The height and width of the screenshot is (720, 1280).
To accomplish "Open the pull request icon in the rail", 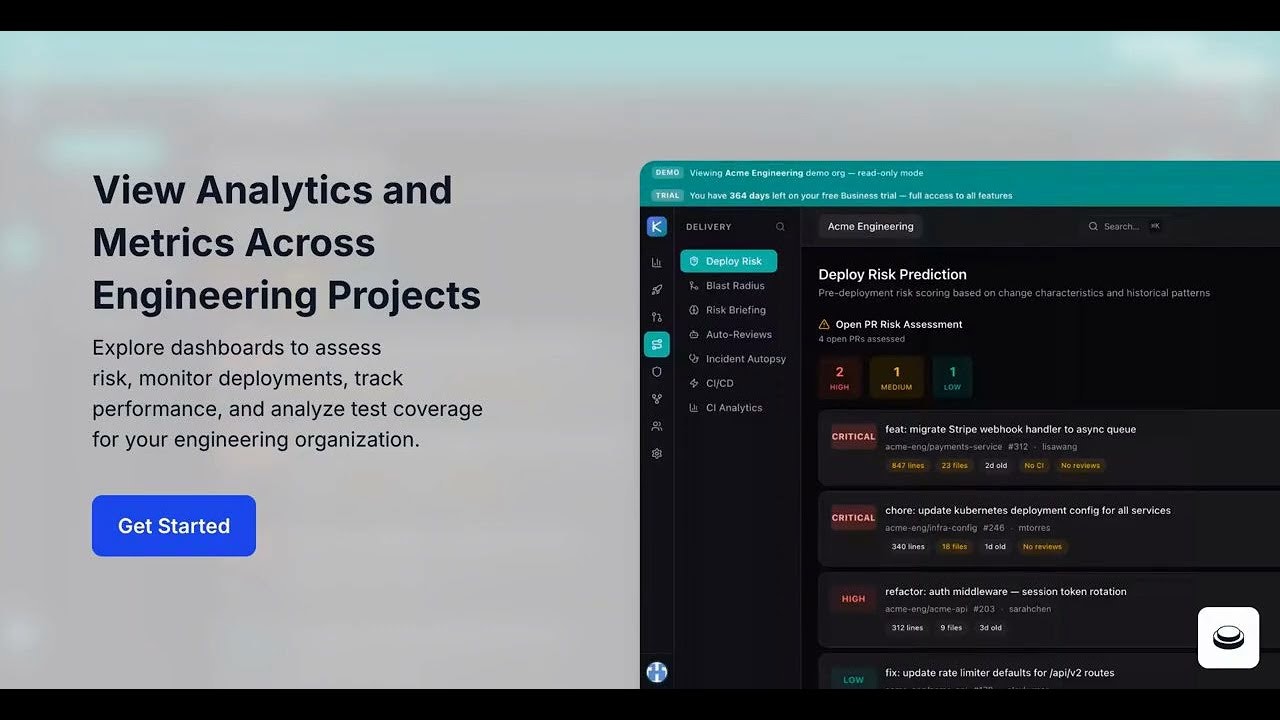I will click(657, 317).
